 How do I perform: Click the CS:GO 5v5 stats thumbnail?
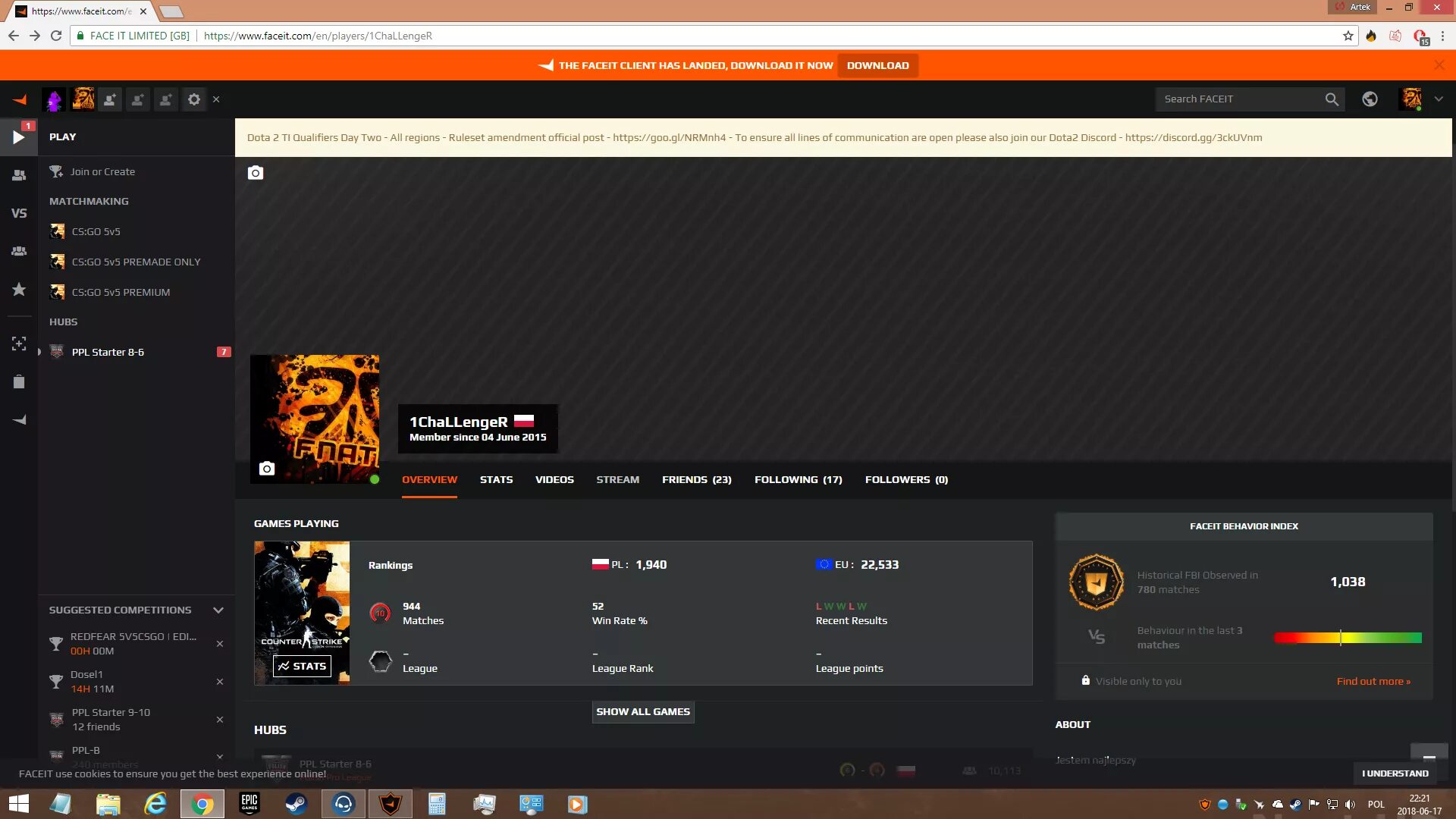click(x=302, y=612)
